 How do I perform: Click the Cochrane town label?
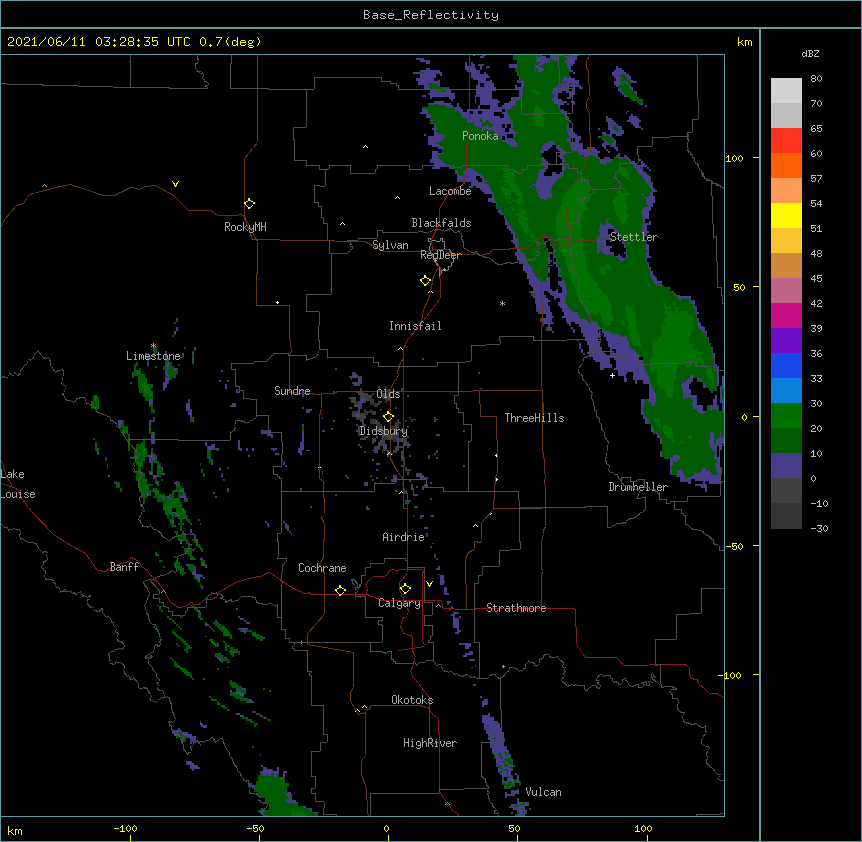pos(322,568)
